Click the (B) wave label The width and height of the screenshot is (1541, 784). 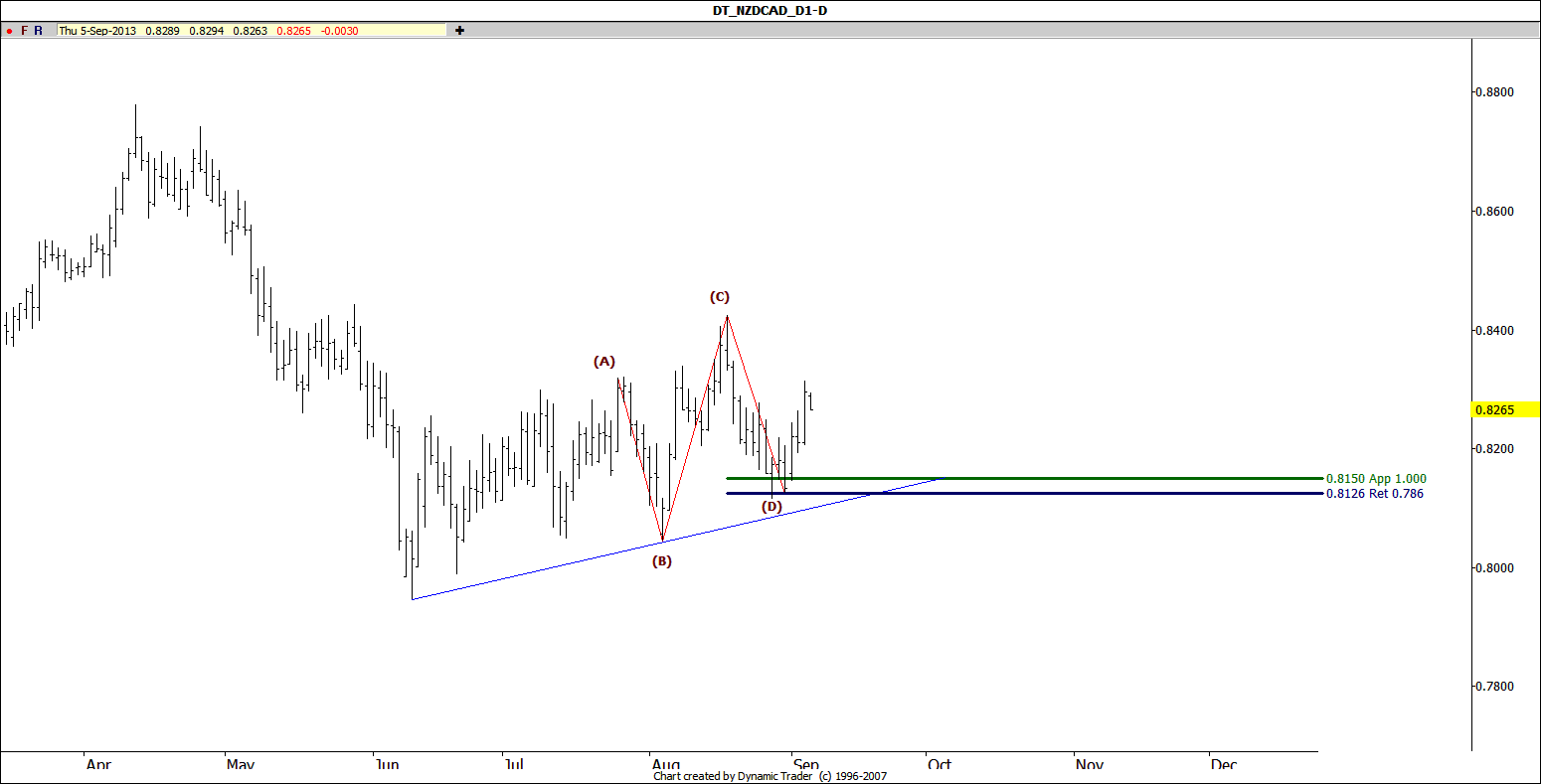(x=662, y=561)
